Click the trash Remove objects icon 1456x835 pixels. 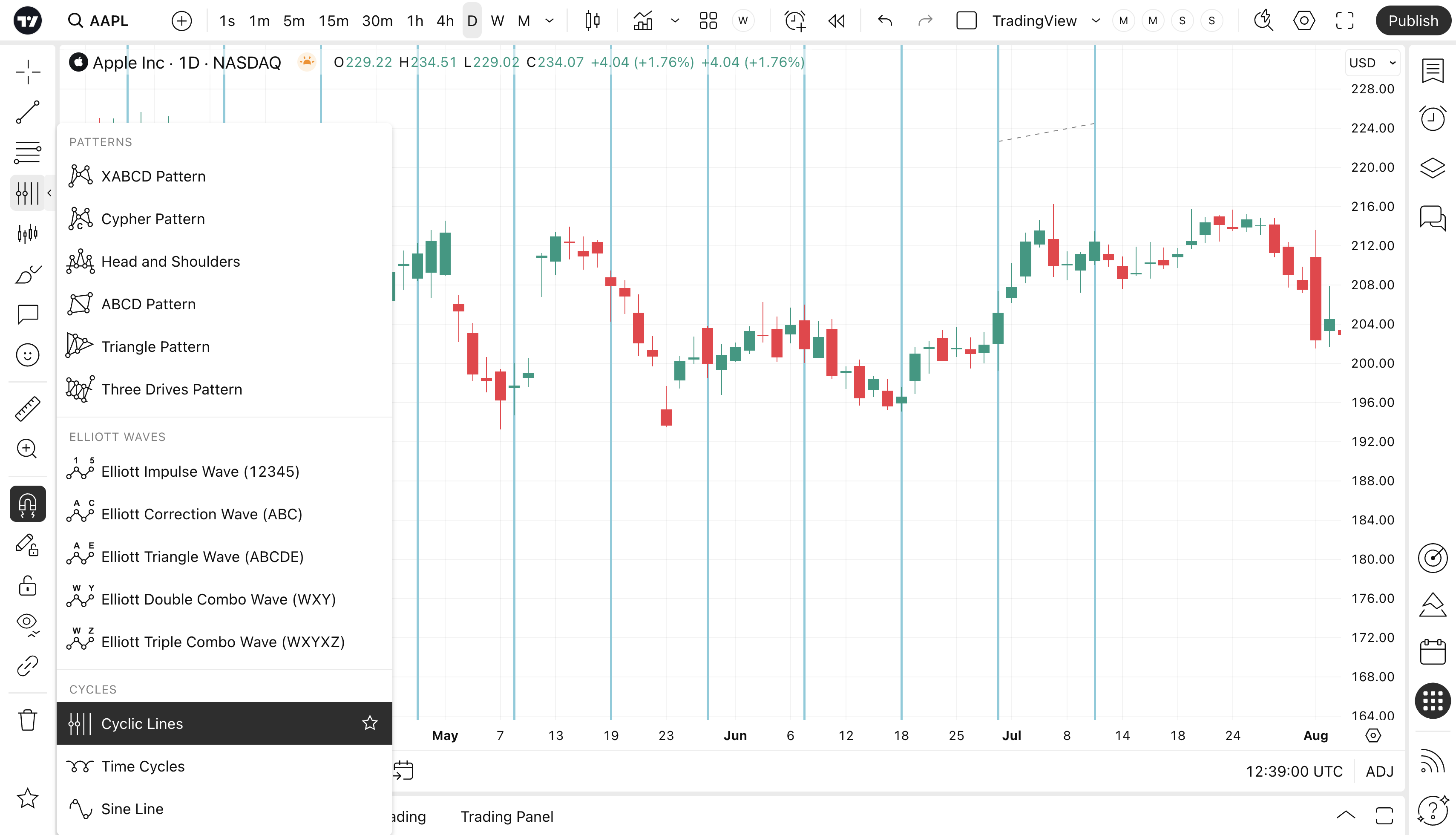click(28, 720)
